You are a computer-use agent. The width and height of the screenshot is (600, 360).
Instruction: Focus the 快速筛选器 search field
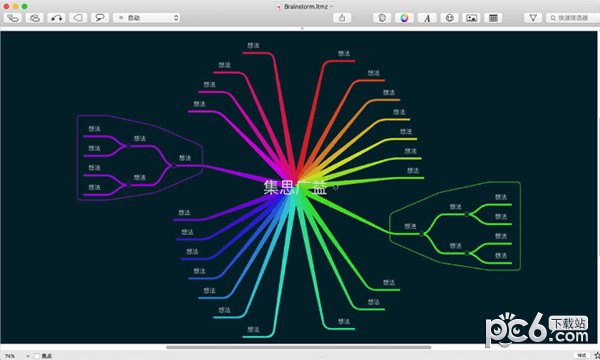(x=573, y=18)
